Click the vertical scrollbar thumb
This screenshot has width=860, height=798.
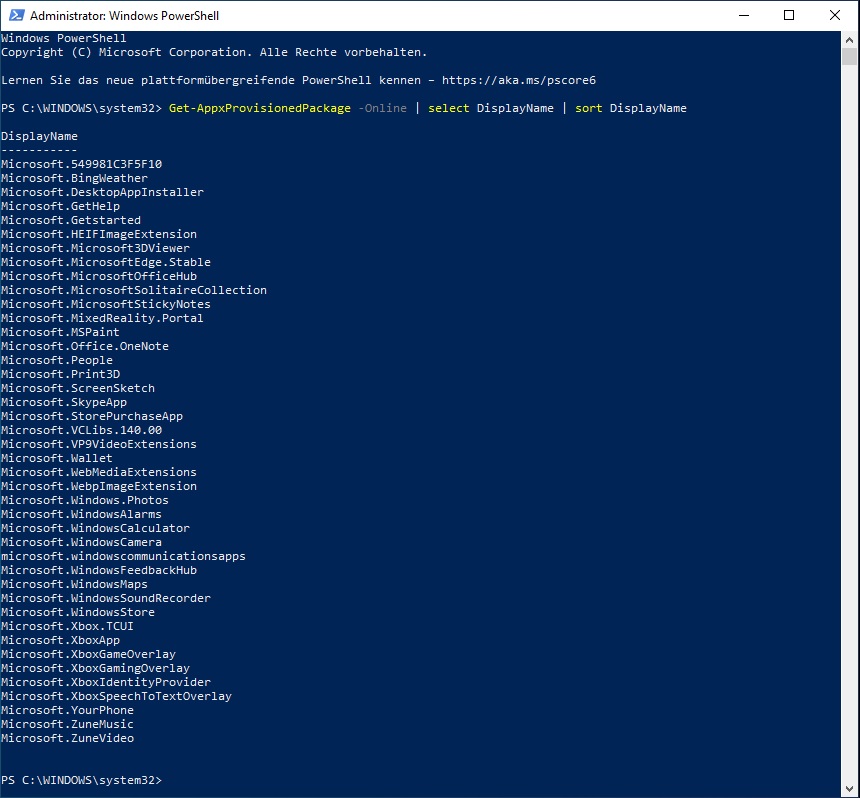point(850,56)
